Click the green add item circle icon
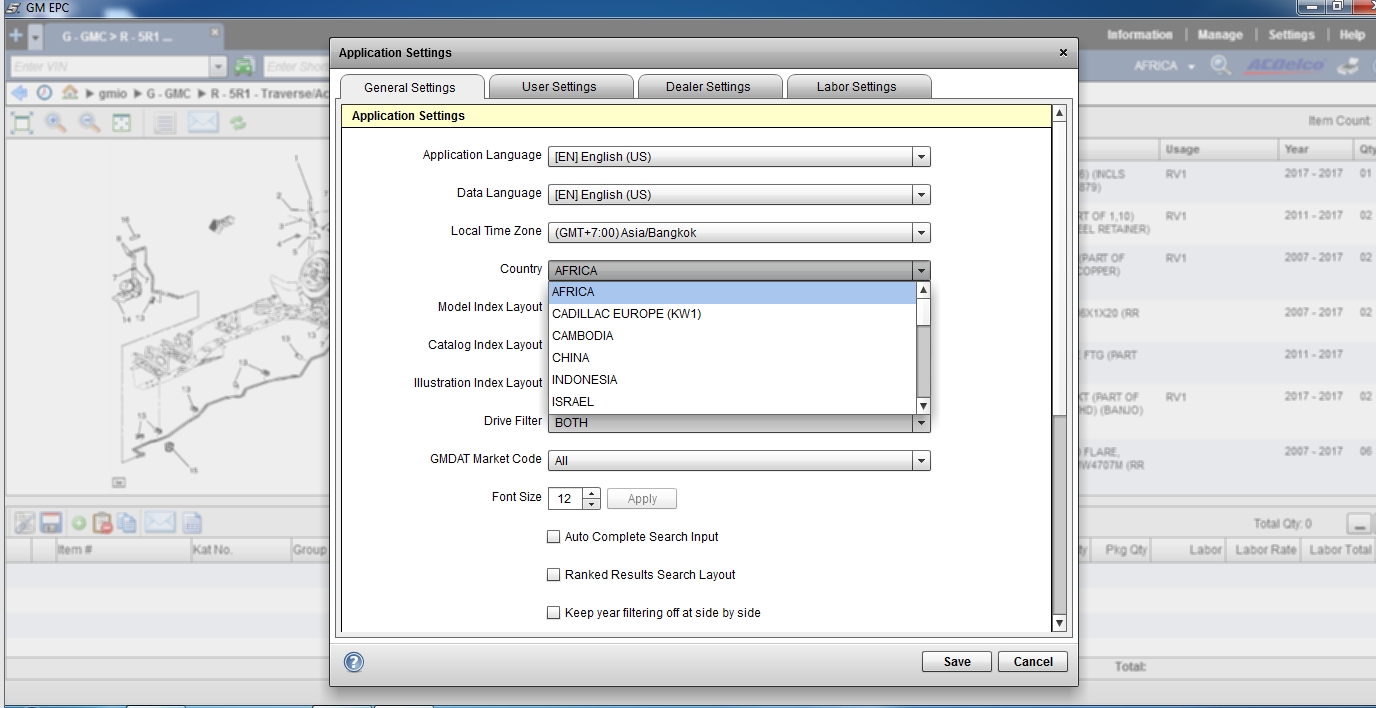 pos(78,523)
